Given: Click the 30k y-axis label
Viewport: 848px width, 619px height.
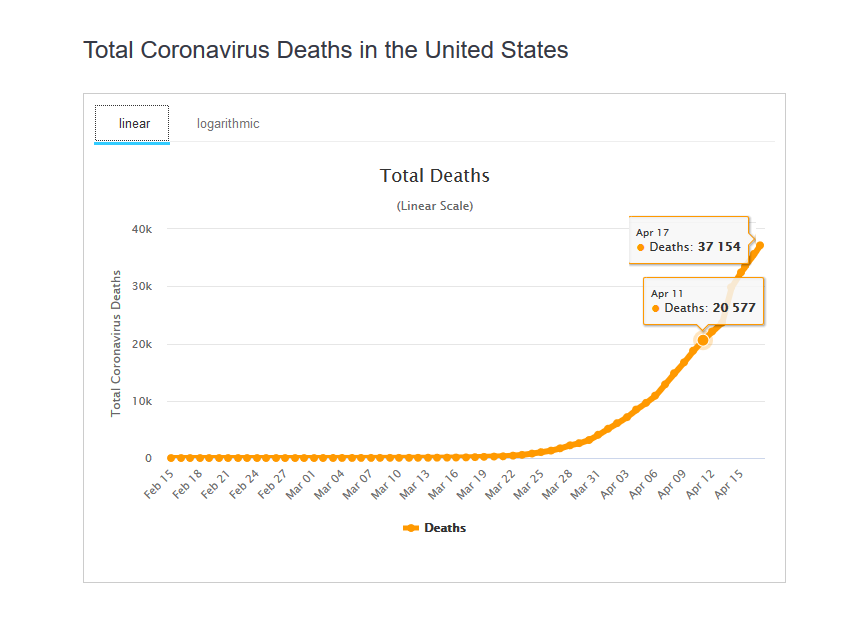Looking at the screenshot, I should pos(141,286).
